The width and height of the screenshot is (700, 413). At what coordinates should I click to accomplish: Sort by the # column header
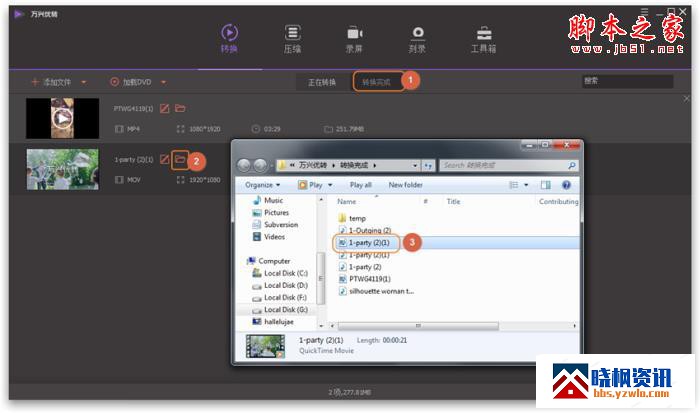click(425, 202)
